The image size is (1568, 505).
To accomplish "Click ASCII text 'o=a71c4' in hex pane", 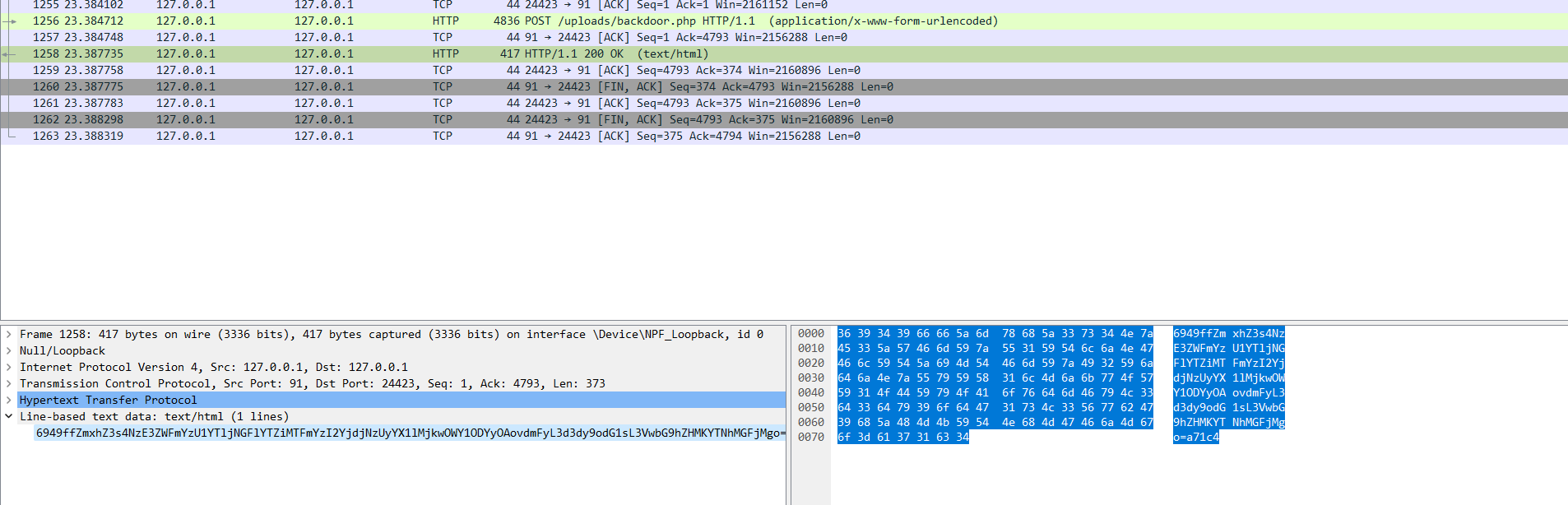I will (x=1195, y=438).
